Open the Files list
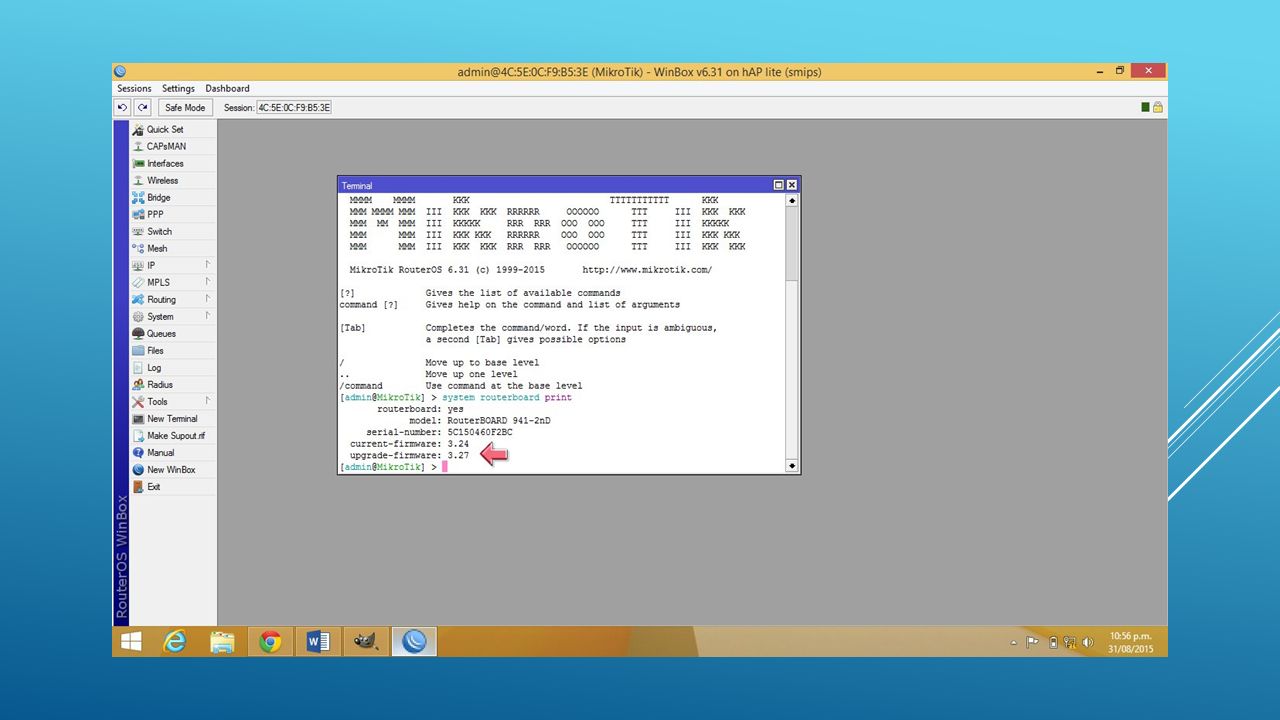 (x=173, y=350)
